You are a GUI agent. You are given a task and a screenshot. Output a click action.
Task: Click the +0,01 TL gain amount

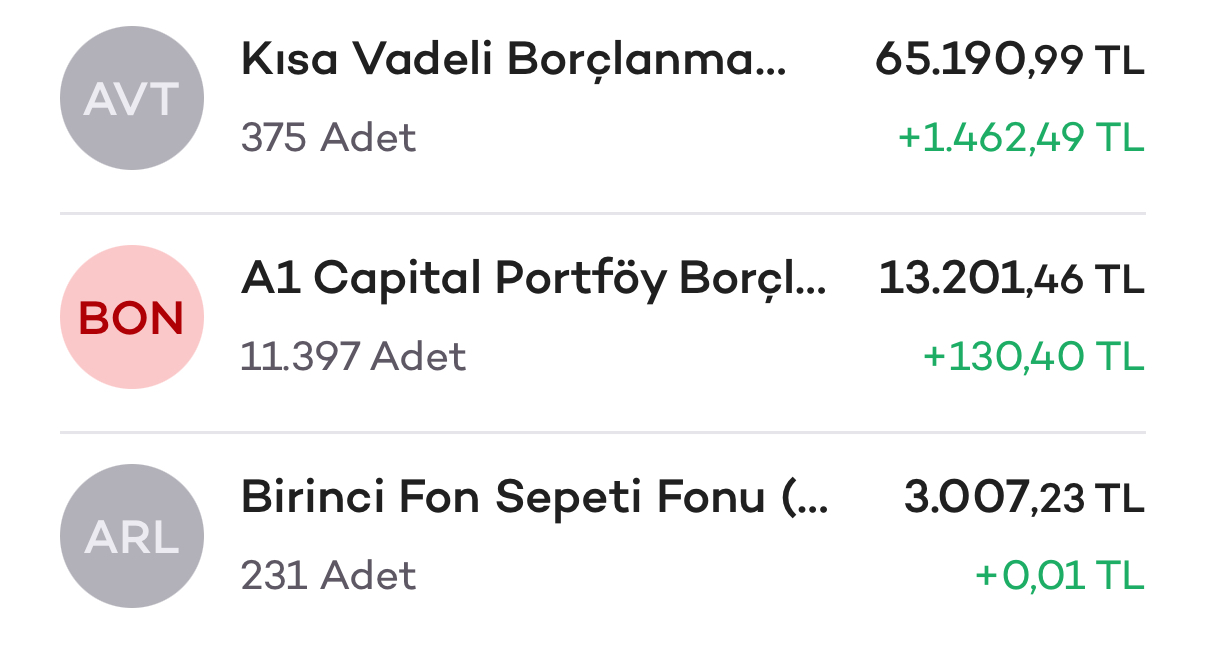[x=1059, y=576]
